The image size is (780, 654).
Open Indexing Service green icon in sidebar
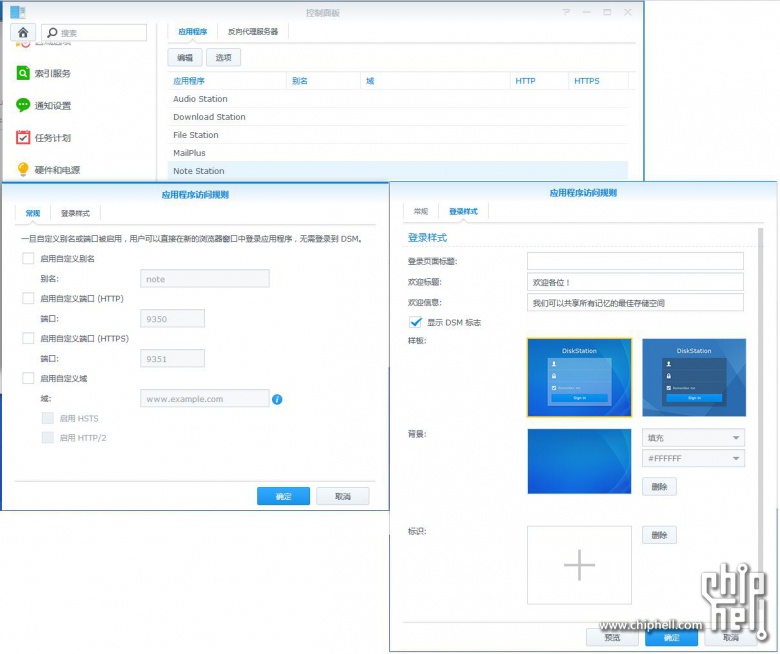click(x=23, y=73)
